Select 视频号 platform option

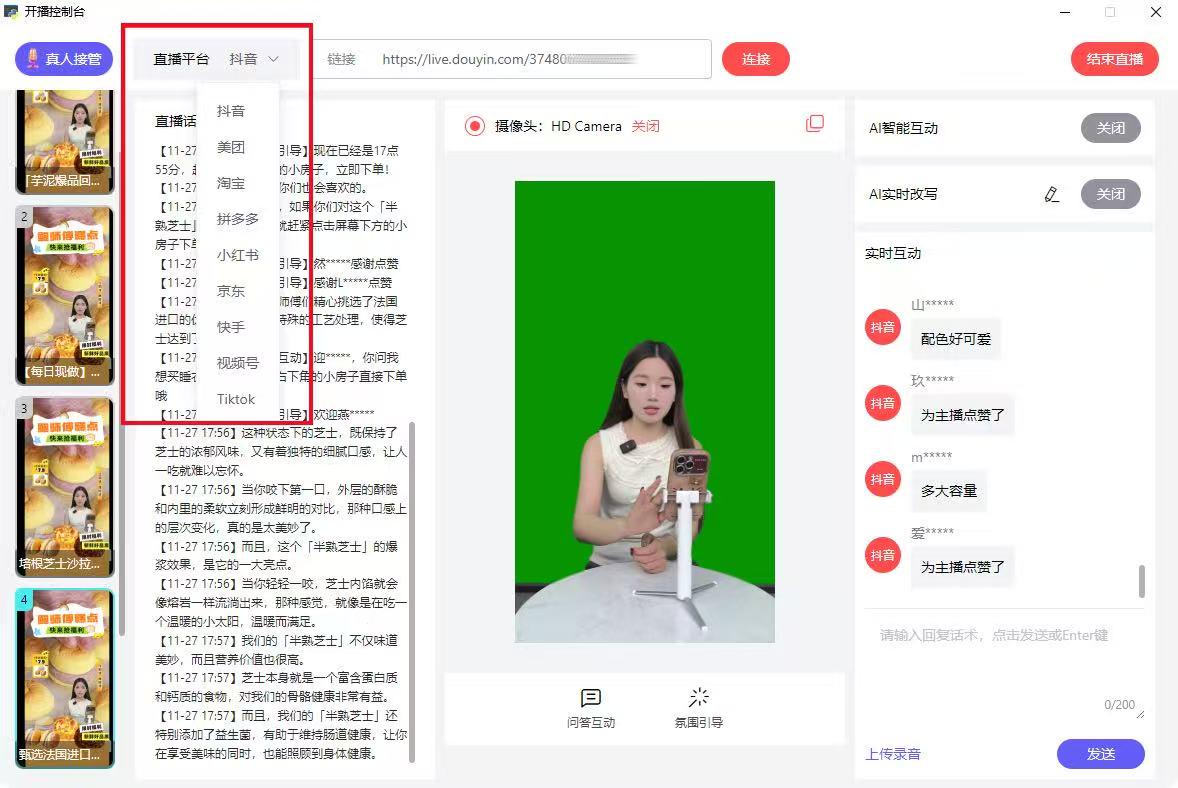pos(237,364)
